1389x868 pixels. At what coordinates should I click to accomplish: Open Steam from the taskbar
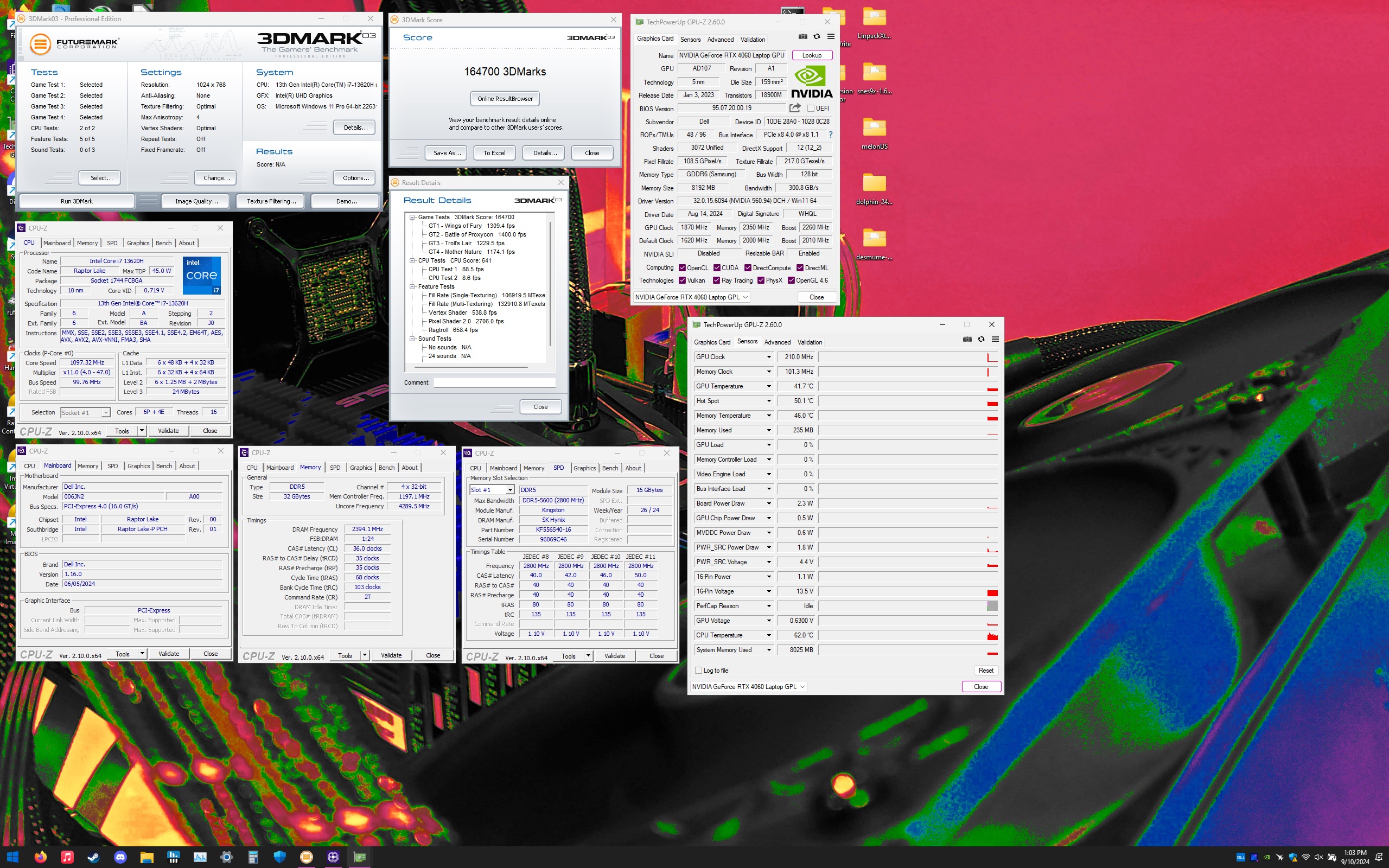point(93,857)
